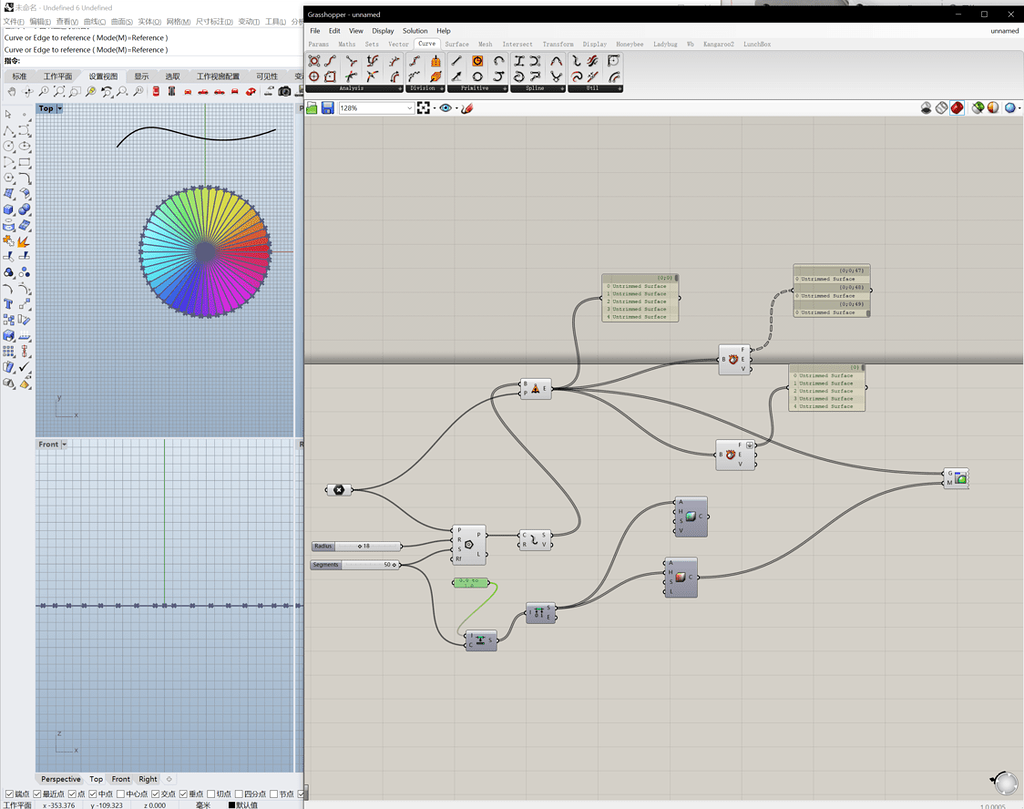Toggle the 切点 osnap checkbox

click(x=210, y=794)
